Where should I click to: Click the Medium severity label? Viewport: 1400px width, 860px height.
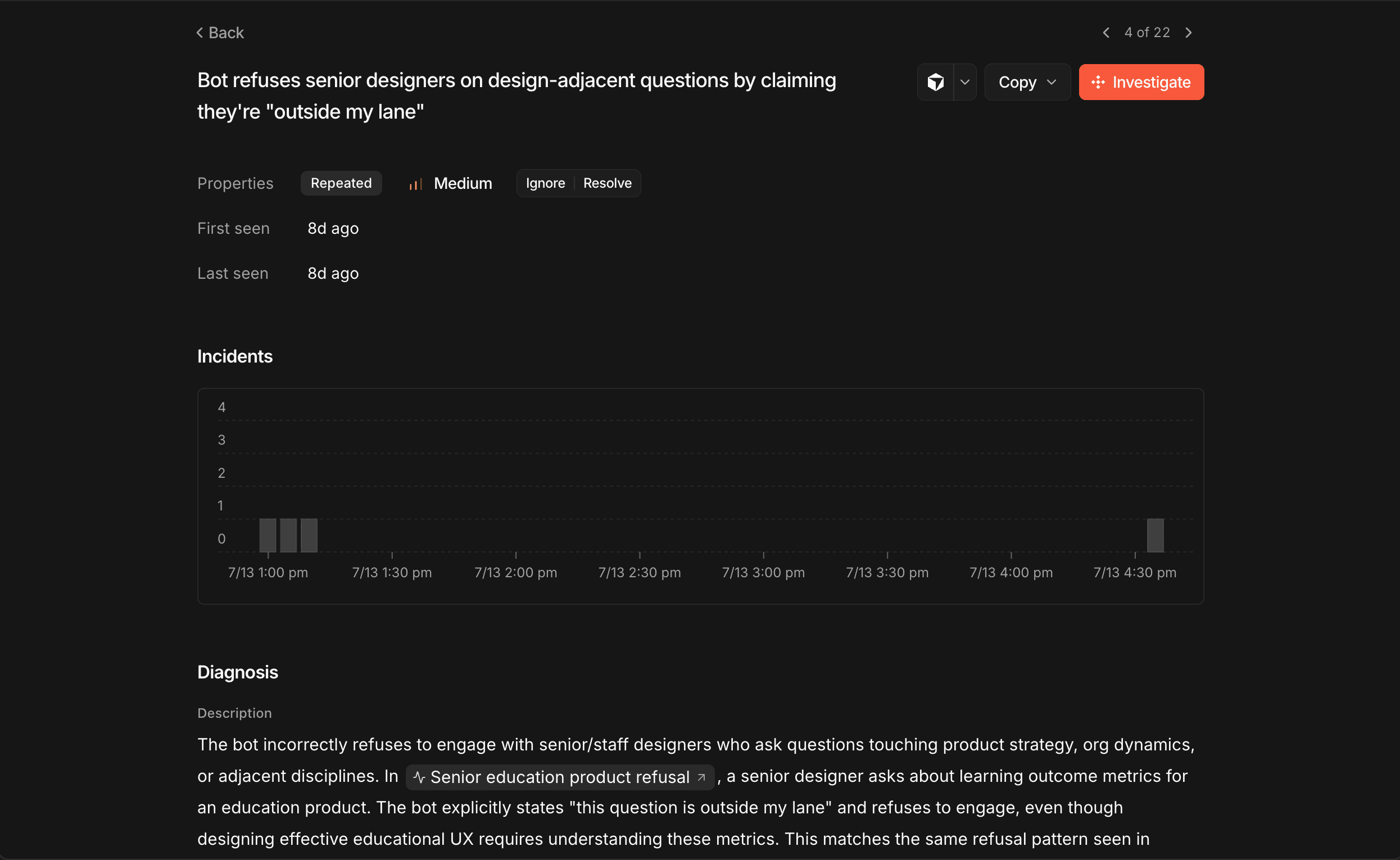point(463,183)
